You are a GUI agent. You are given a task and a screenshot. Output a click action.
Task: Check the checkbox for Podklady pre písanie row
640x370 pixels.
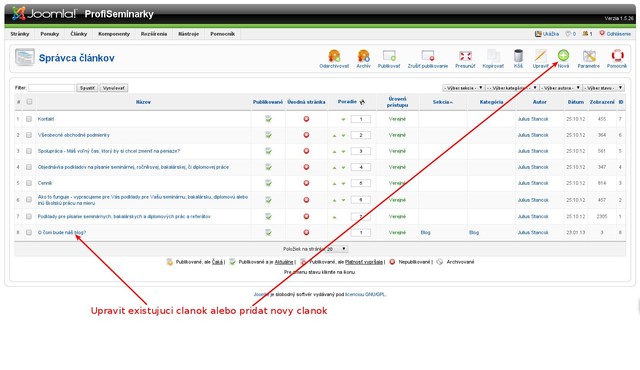tap(29, 217)
